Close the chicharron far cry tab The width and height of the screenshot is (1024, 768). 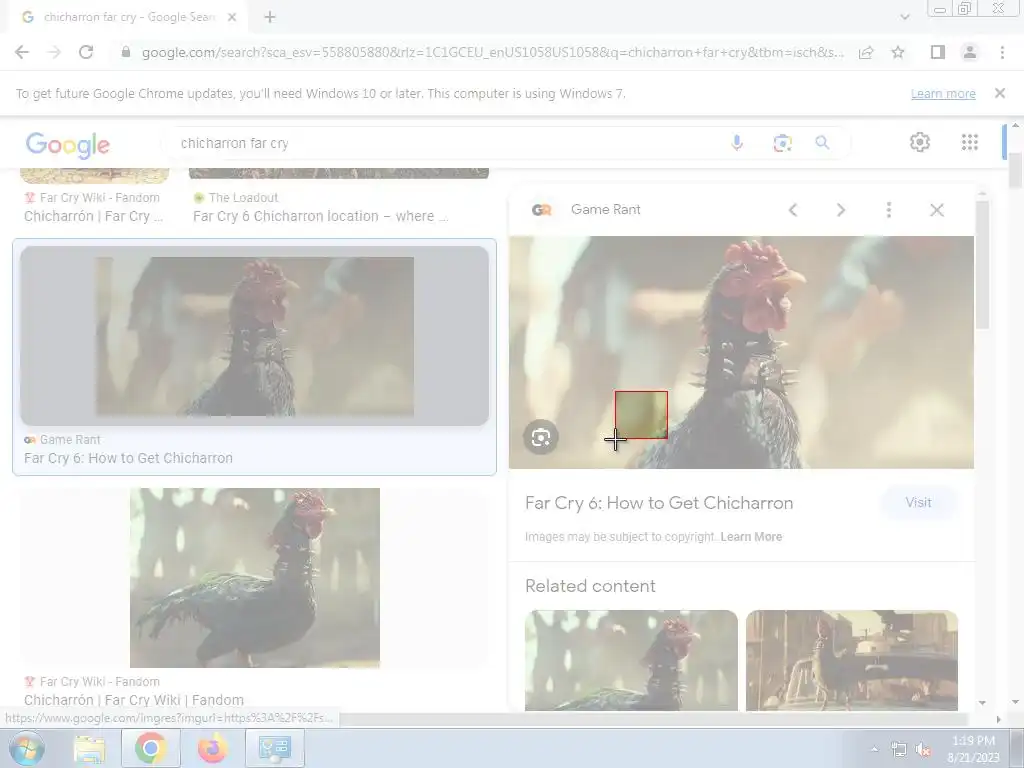tap(232, 18)
